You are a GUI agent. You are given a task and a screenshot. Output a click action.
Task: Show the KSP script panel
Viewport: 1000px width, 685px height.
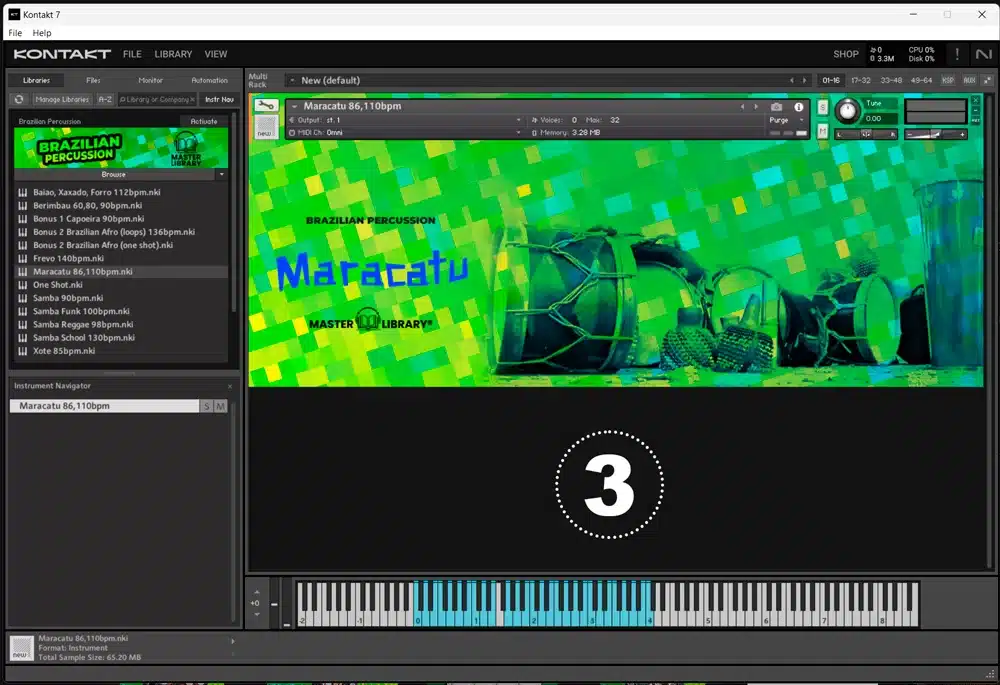(x=948, y=80)
